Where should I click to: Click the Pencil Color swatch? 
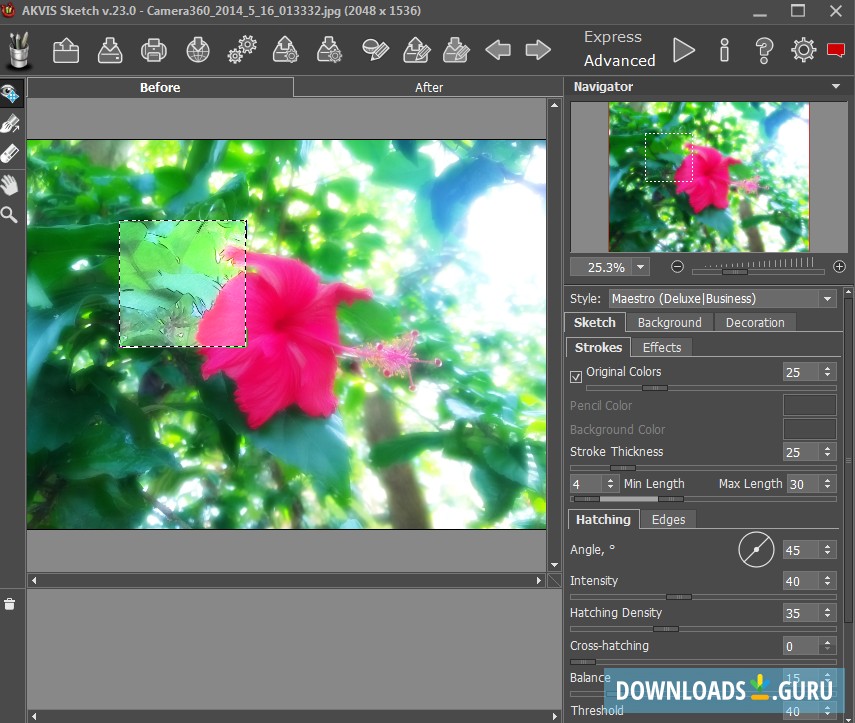[x=809, y=405]
